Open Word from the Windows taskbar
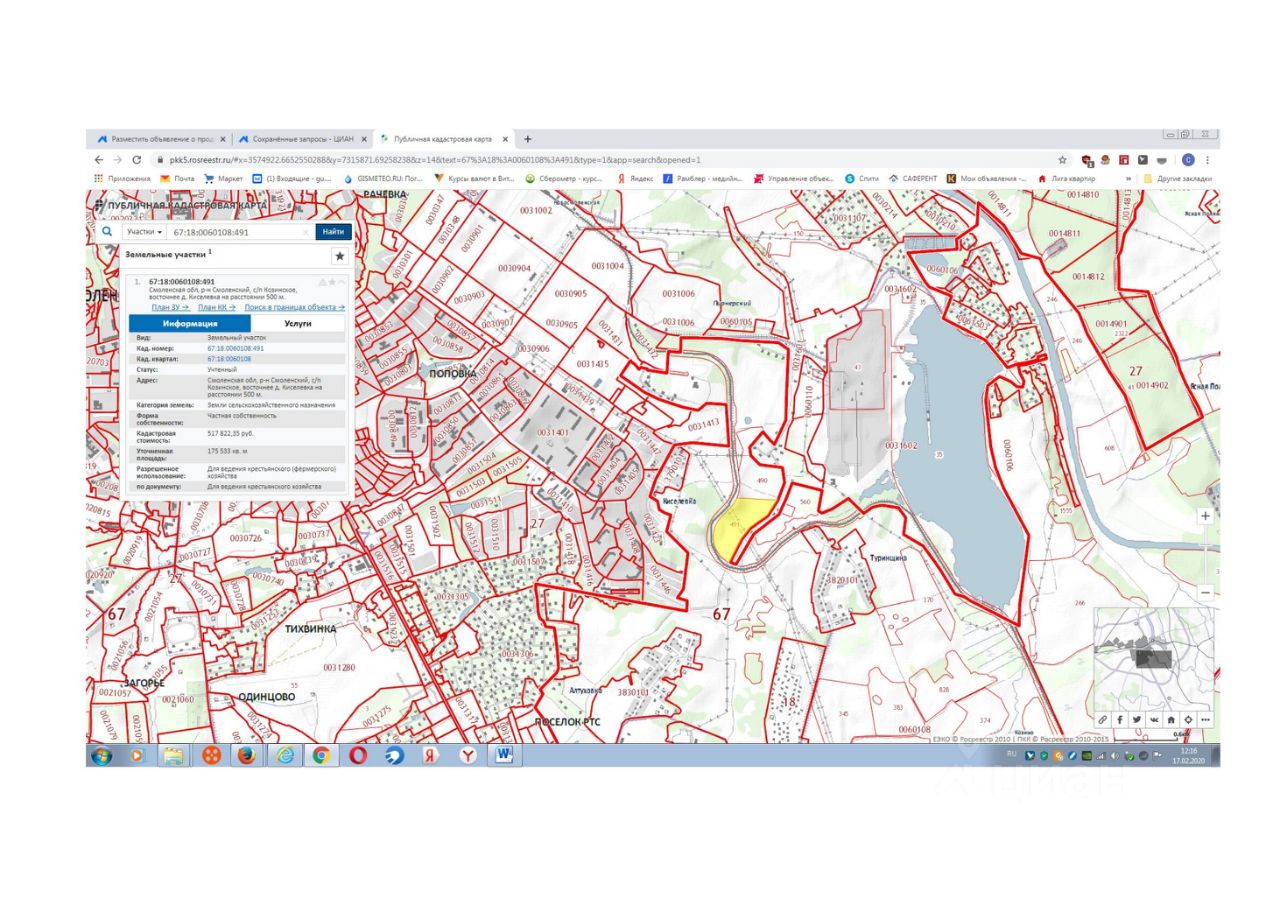The width and height of the screenshot is (1280, 905). [504, 755]
